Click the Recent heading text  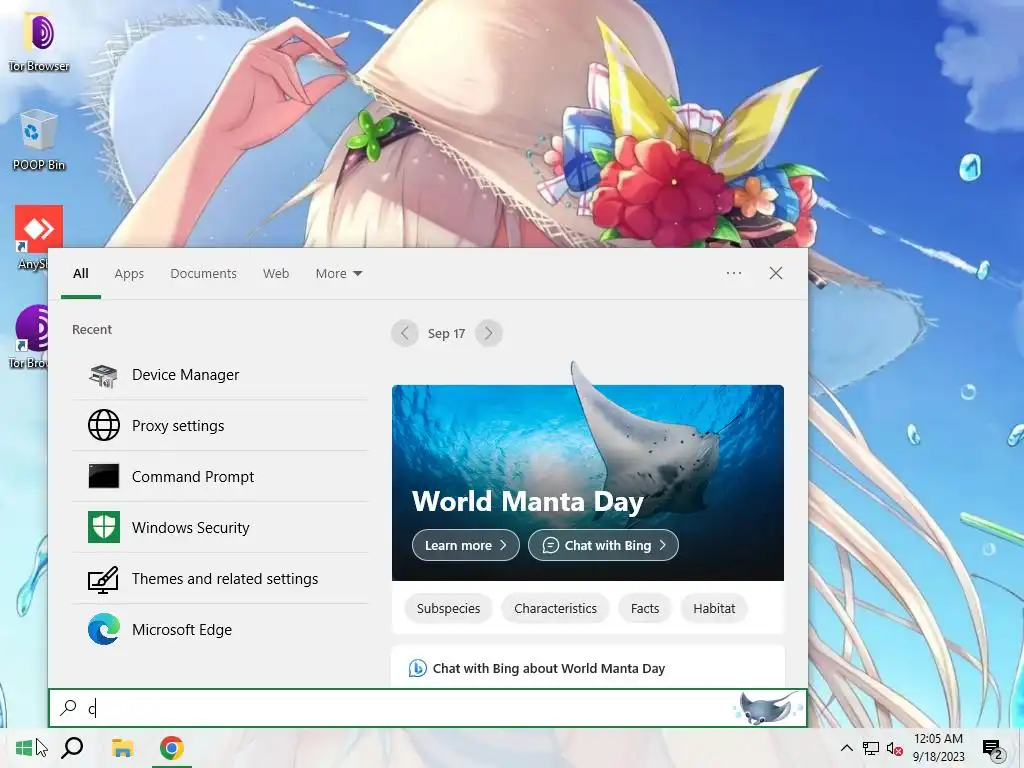tap(92, 330)
